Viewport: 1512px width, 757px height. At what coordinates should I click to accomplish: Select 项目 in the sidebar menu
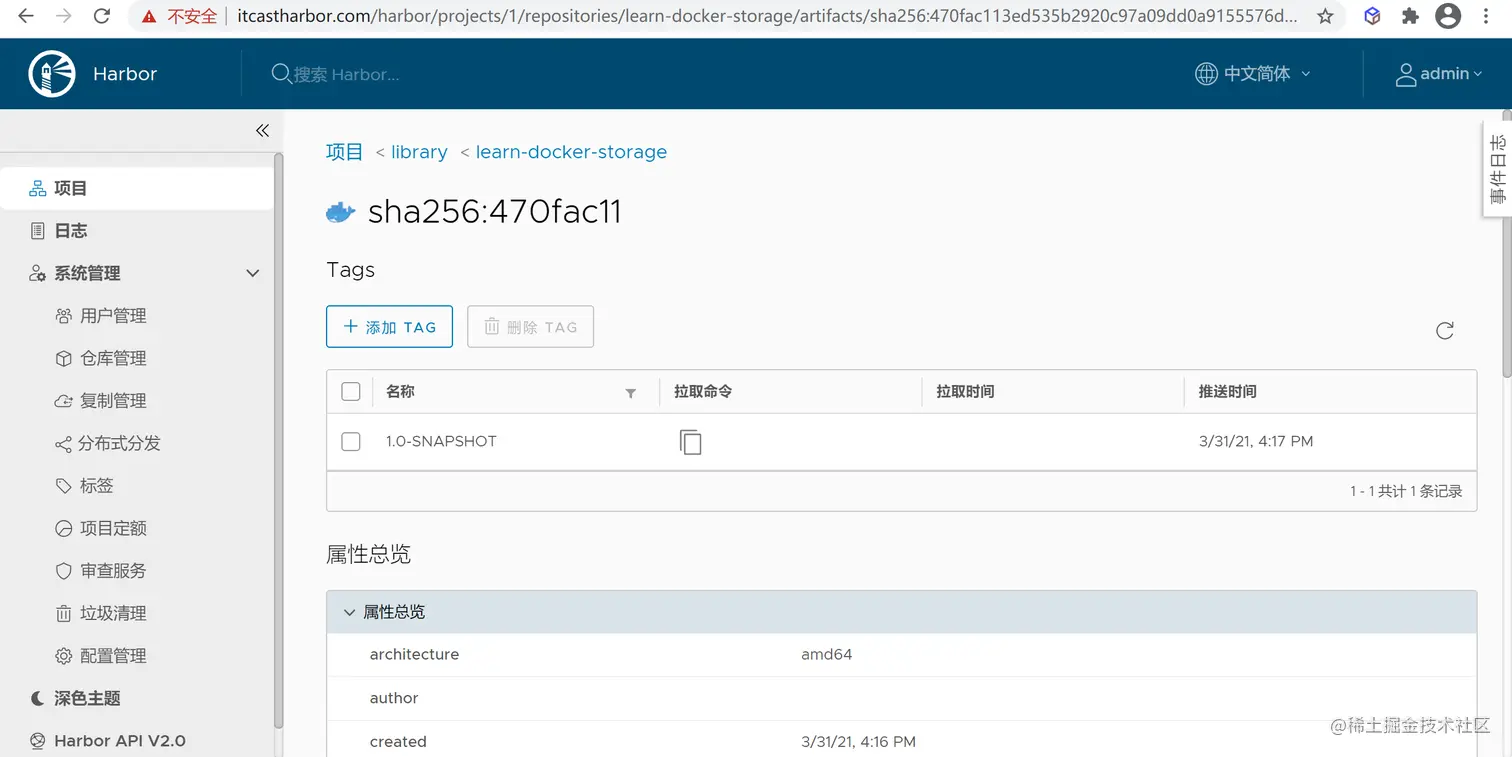coord(71,188)
